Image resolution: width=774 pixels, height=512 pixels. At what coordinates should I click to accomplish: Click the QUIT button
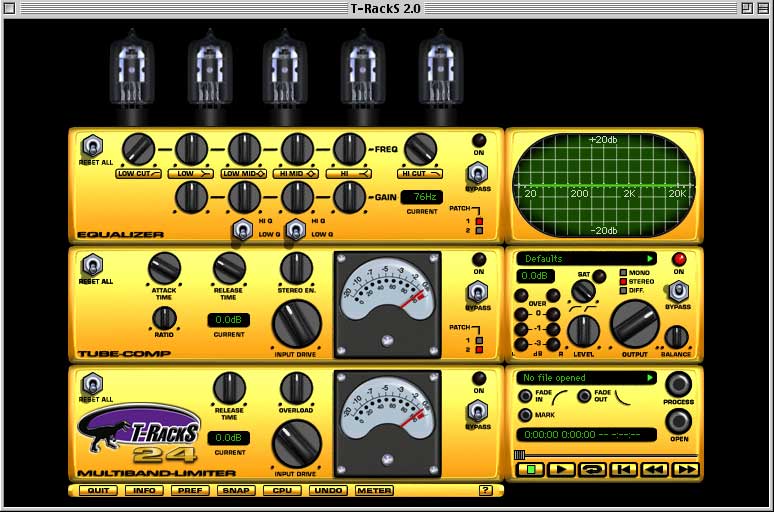(98, 490)
